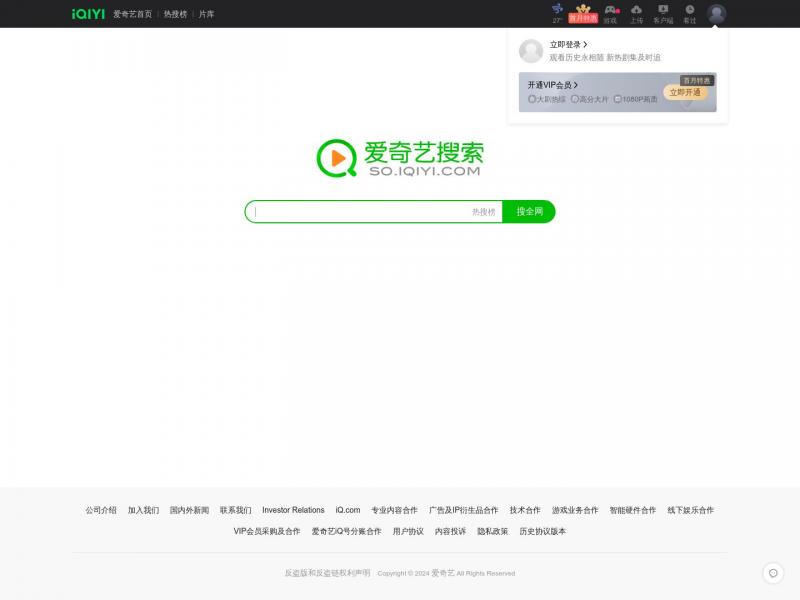Open 历史协议版本 footer link
This screenshot has width=800, height=600.
pos(543,532)
